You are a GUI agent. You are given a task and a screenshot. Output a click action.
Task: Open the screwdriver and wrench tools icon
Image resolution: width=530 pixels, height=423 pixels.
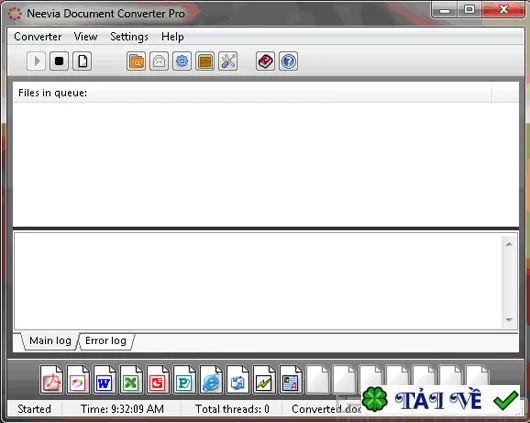tap(228, 61)
